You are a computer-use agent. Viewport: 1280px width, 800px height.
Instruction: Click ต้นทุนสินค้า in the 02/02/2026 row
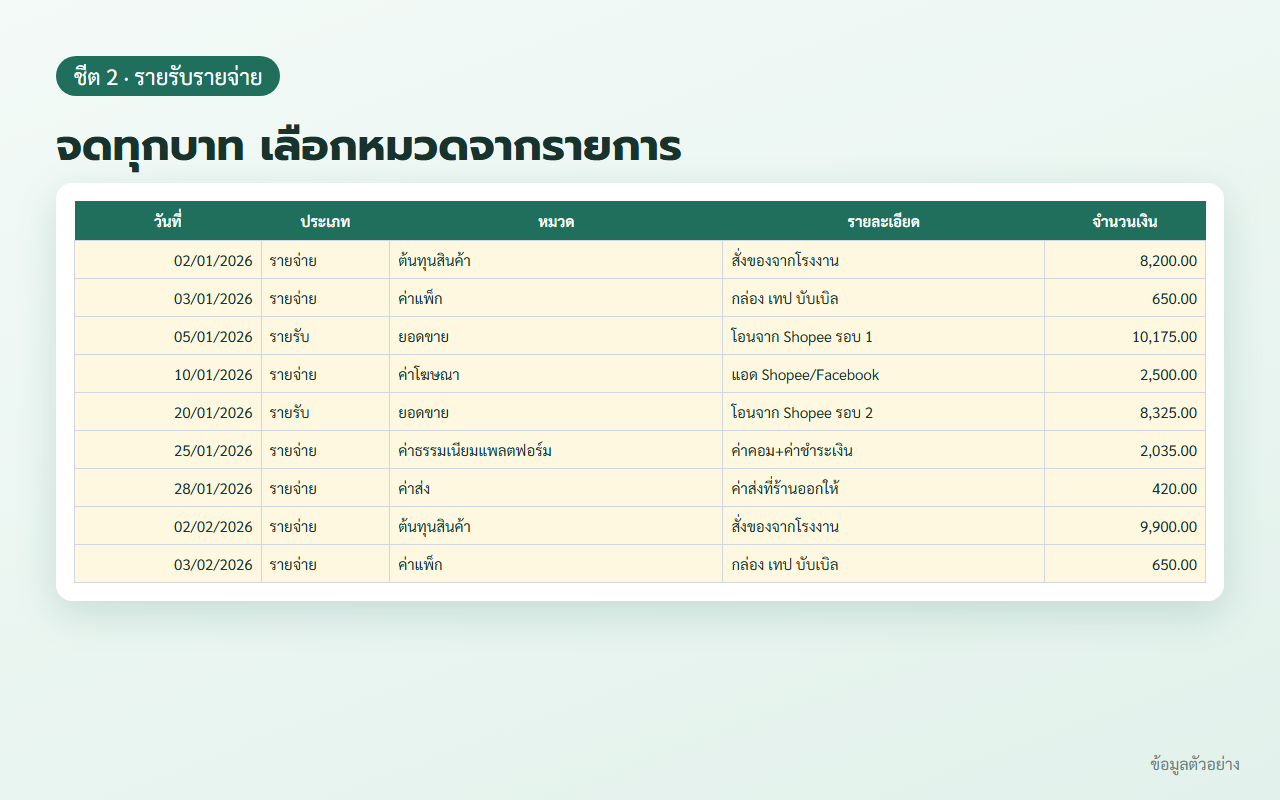click(x=556, y=526)
